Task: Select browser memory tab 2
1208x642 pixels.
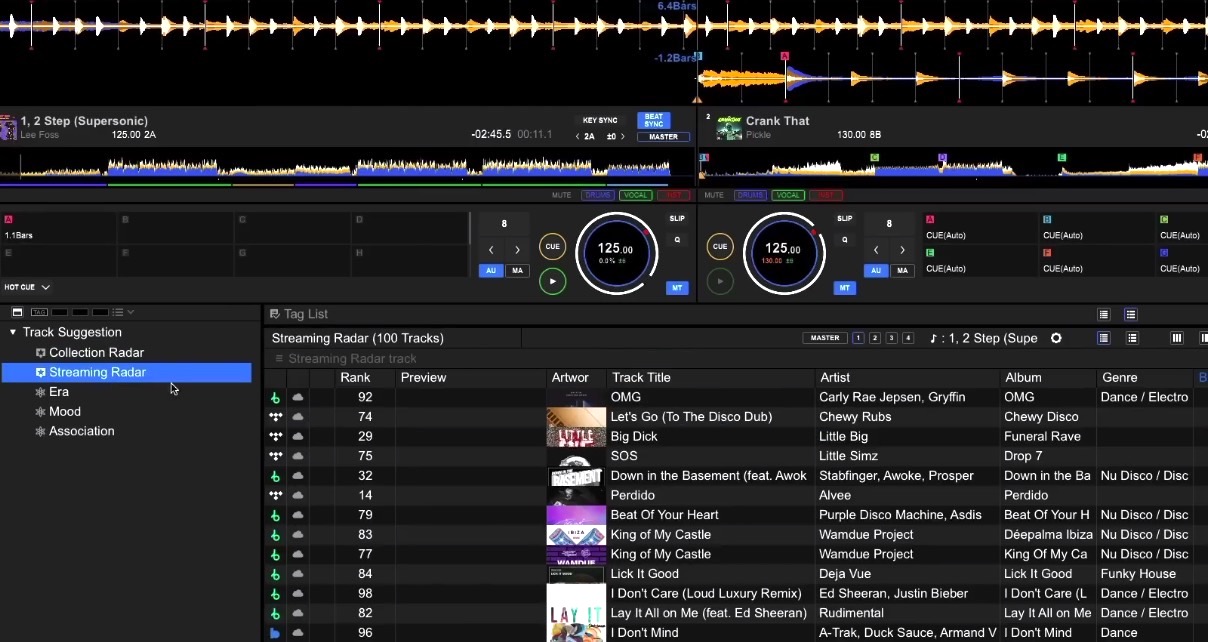Action: [x=874, y=338]
